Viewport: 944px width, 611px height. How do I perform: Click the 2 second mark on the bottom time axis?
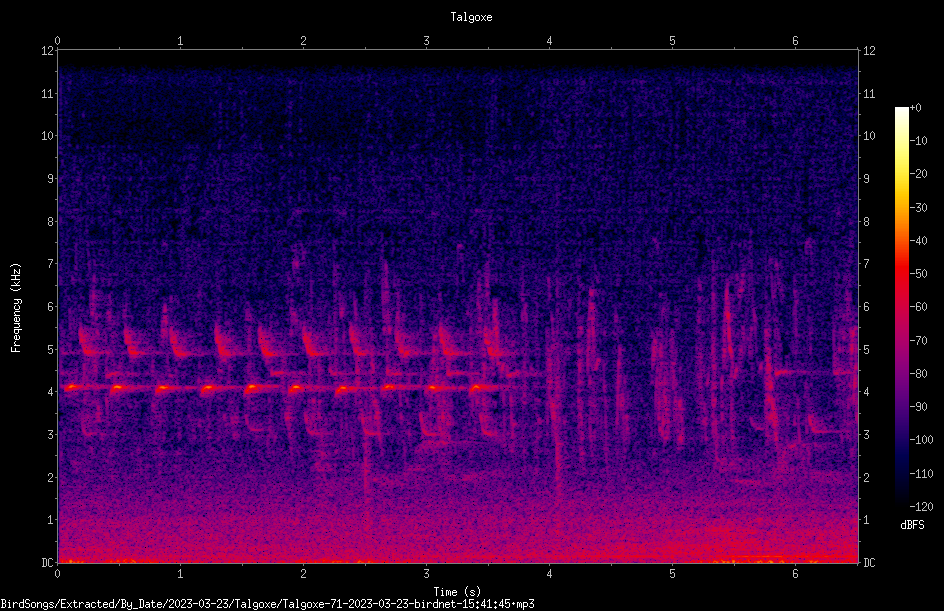(x=303, y=574)
